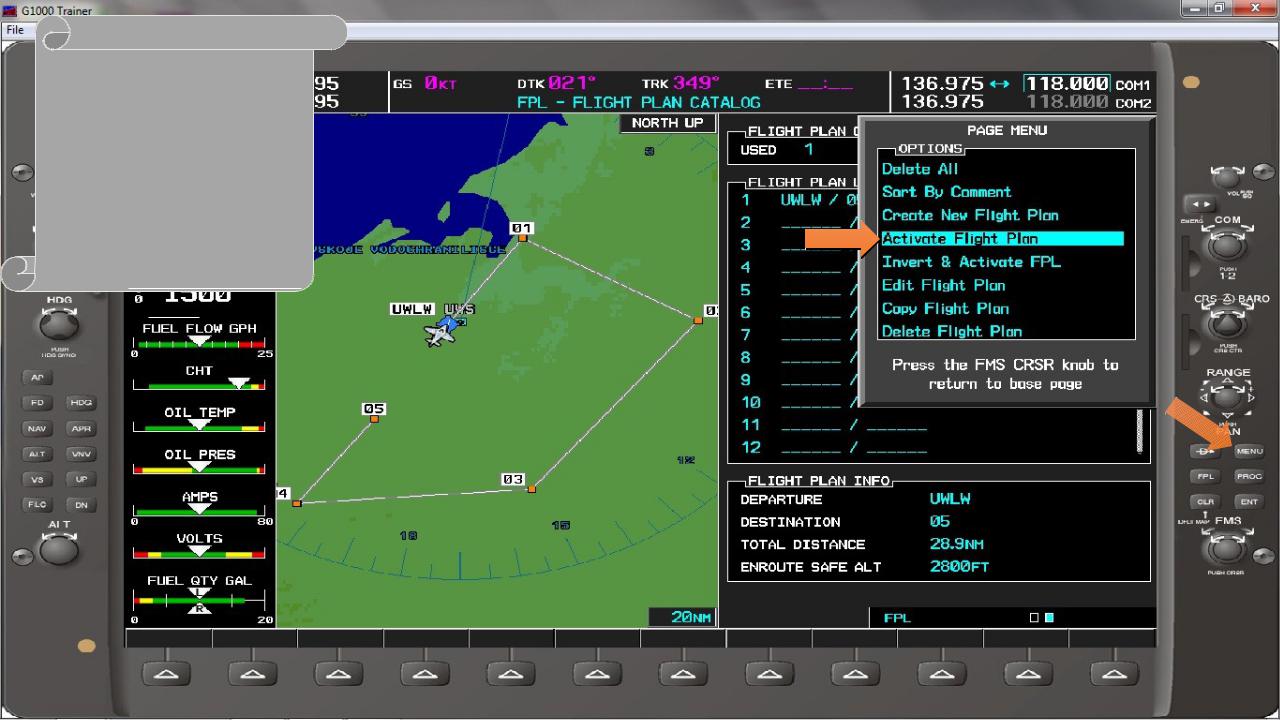1280x720 pixels.
Task: Toggle the HDG mode key
Action: (x=80, y=403)
